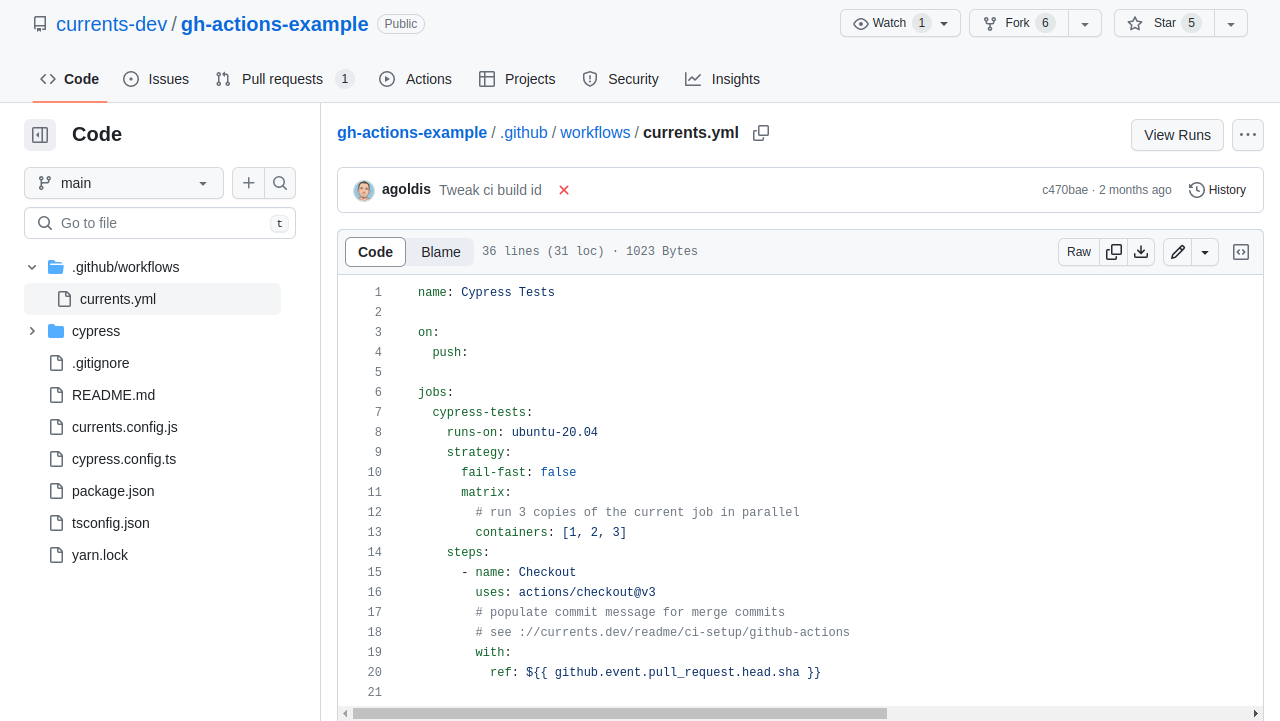The width and height of the screenshot is (1280, 721).
Task: Open the Watch dropdown
Action: pos(900,23)
